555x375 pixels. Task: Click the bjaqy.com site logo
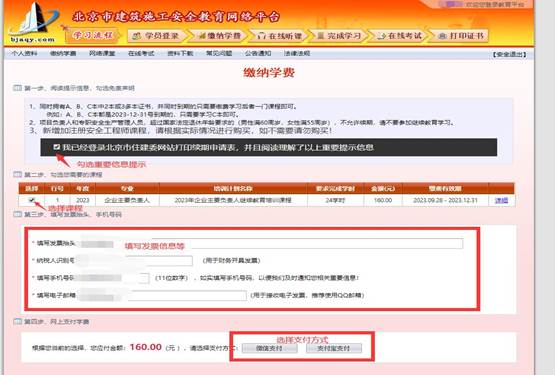[x=34, y=23]
